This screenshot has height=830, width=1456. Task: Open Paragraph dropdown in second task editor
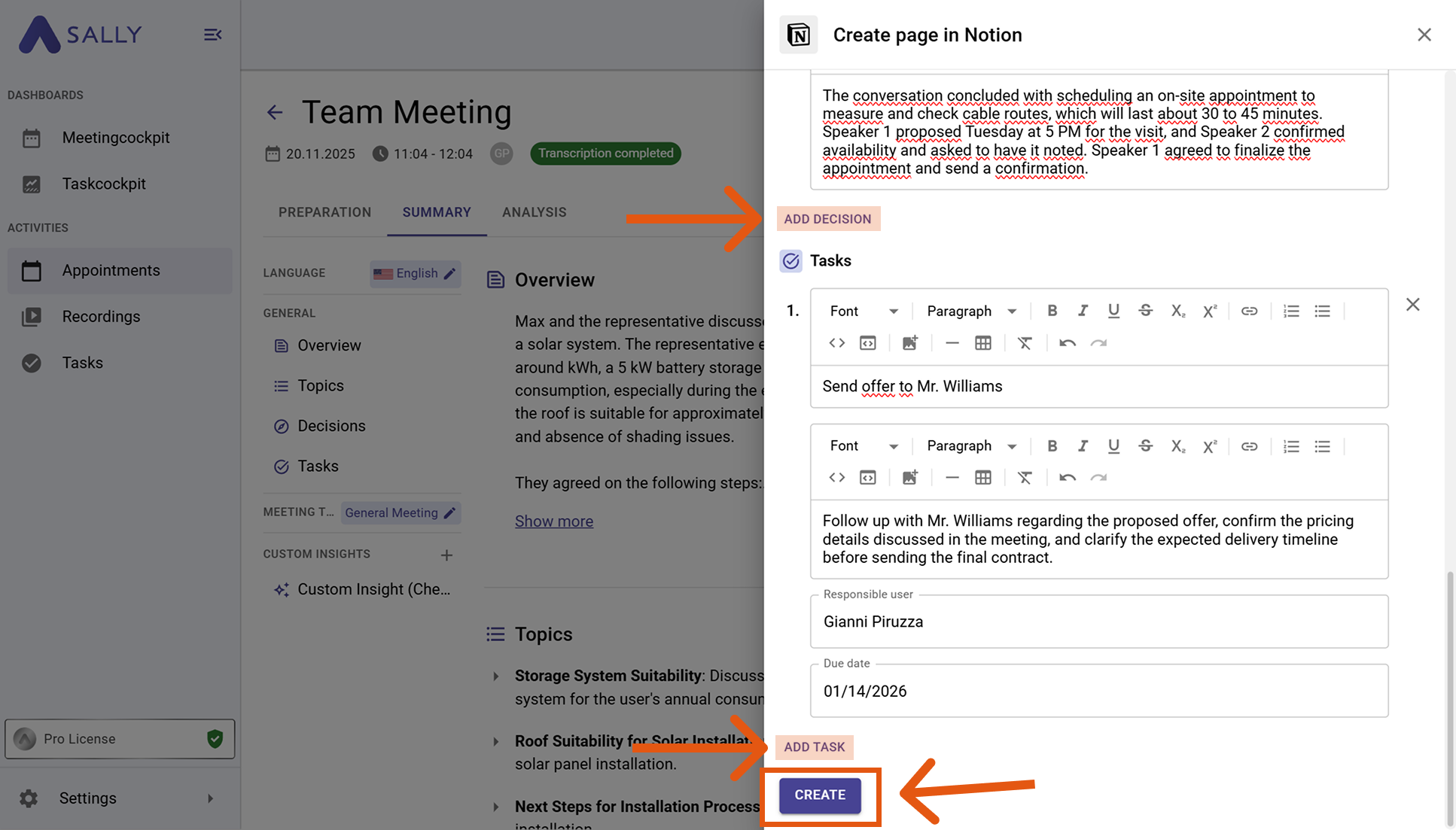(970, 446)
